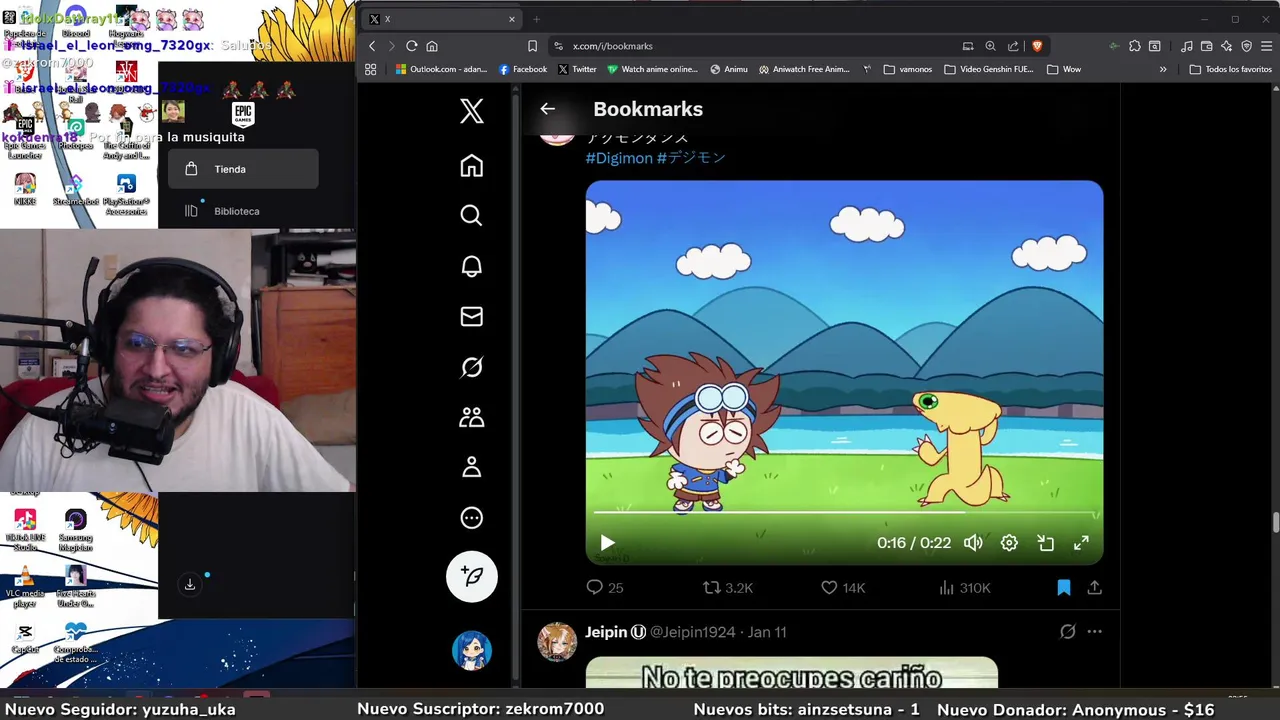Compose a new post with feather button

click(x=471, y=576)
